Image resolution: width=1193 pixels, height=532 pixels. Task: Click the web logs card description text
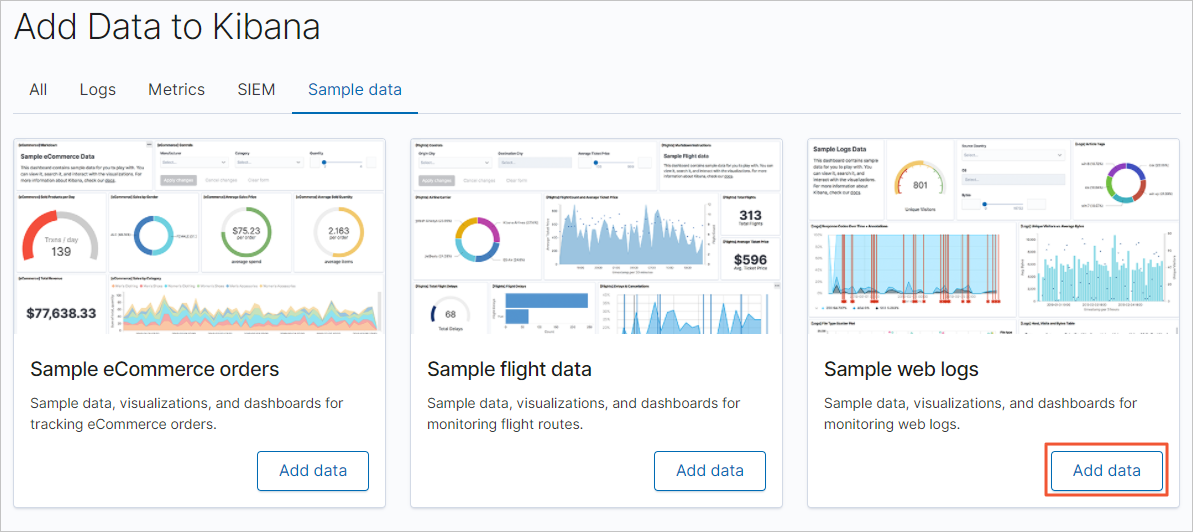tap(981, 413)
